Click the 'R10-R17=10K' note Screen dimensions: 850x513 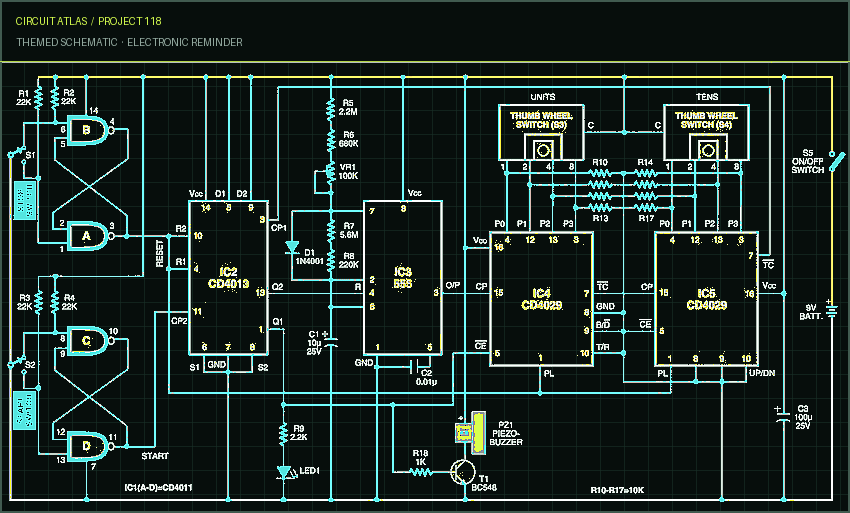pyautogui.click(x=617, y=490)
